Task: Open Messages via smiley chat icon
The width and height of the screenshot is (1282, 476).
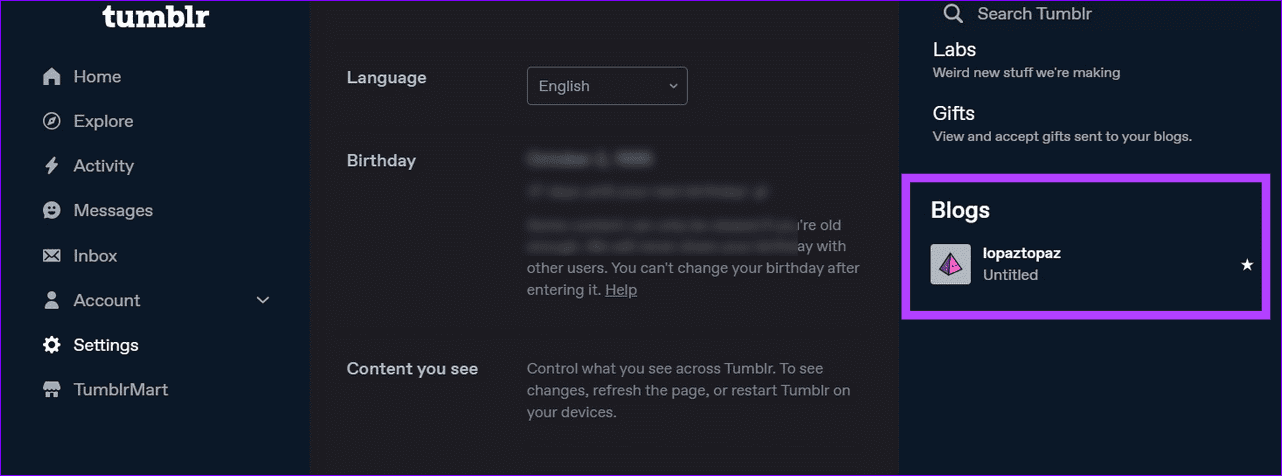Action: click(x=52, y=211)
